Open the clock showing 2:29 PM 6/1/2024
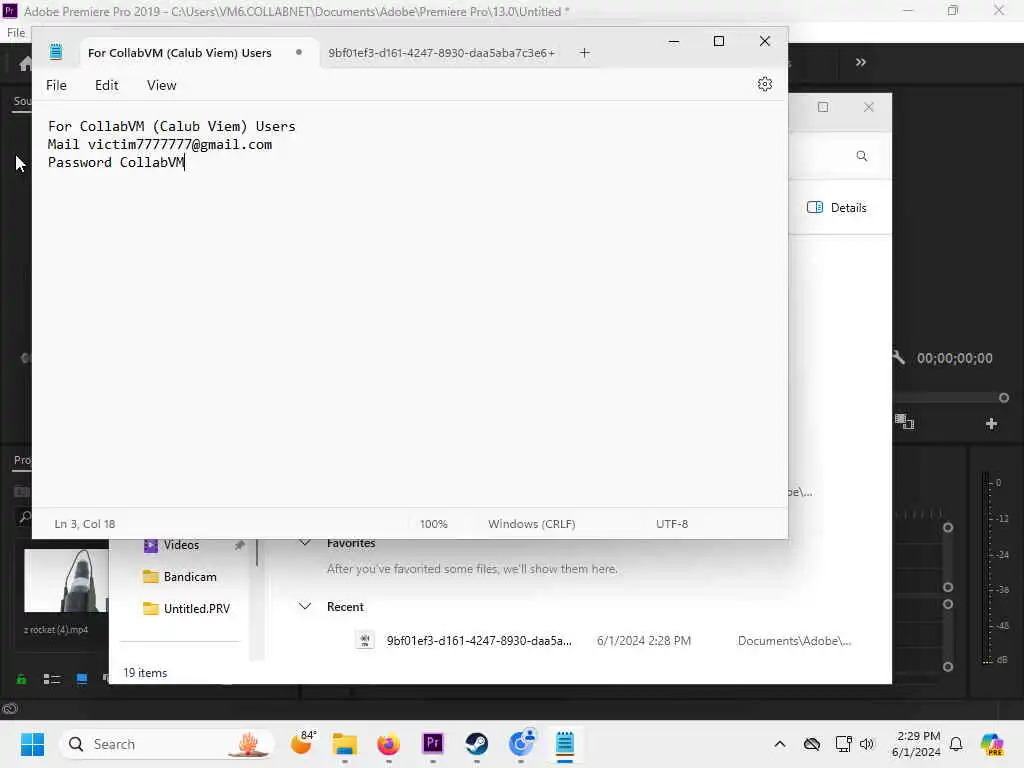The height and width of the screenshot is (768, 1024). (916, 744)
